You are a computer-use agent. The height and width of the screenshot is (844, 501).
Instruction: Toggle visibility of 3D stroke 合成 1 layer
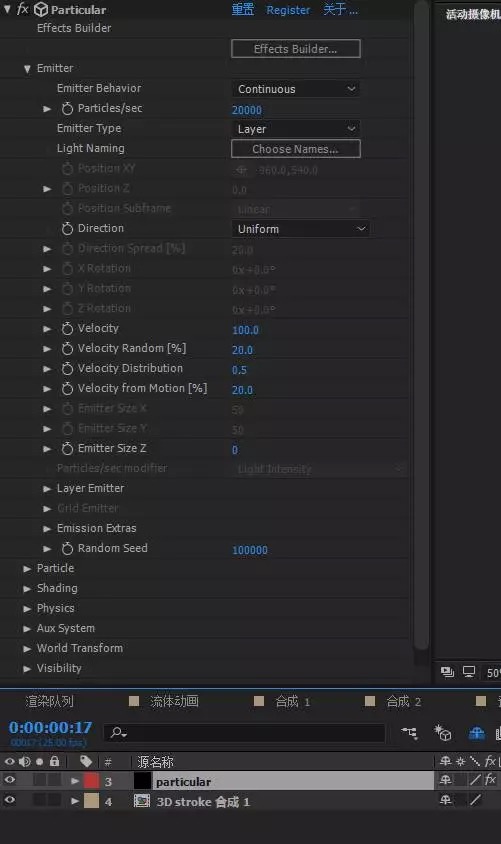tap(10, 801)
